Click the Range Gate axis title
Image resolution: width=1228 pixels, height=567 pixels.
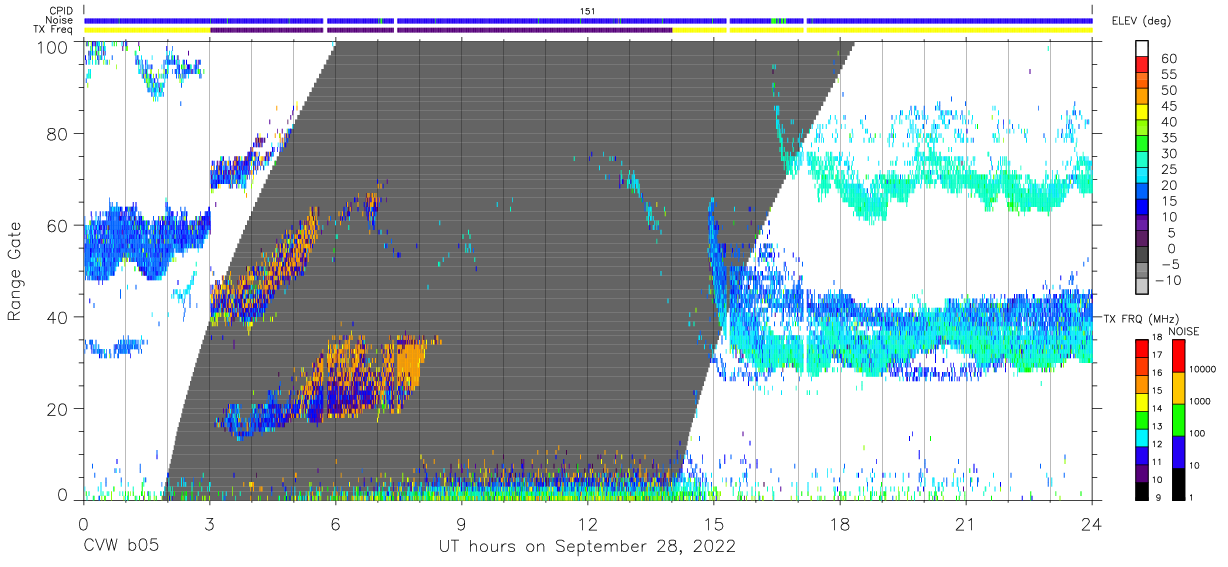pos(15,272)
